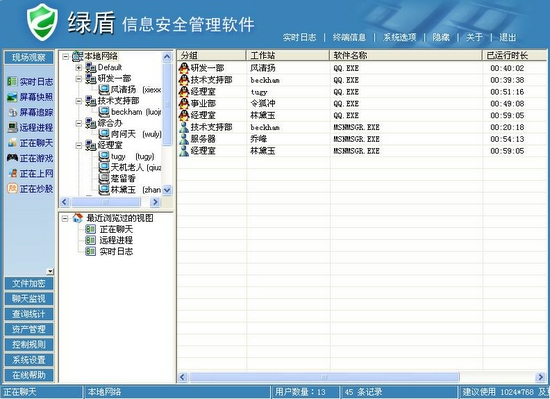The image size is (550, 399).
Task: Click the 已运行时长 column header
Action: [x=515, y=55]
